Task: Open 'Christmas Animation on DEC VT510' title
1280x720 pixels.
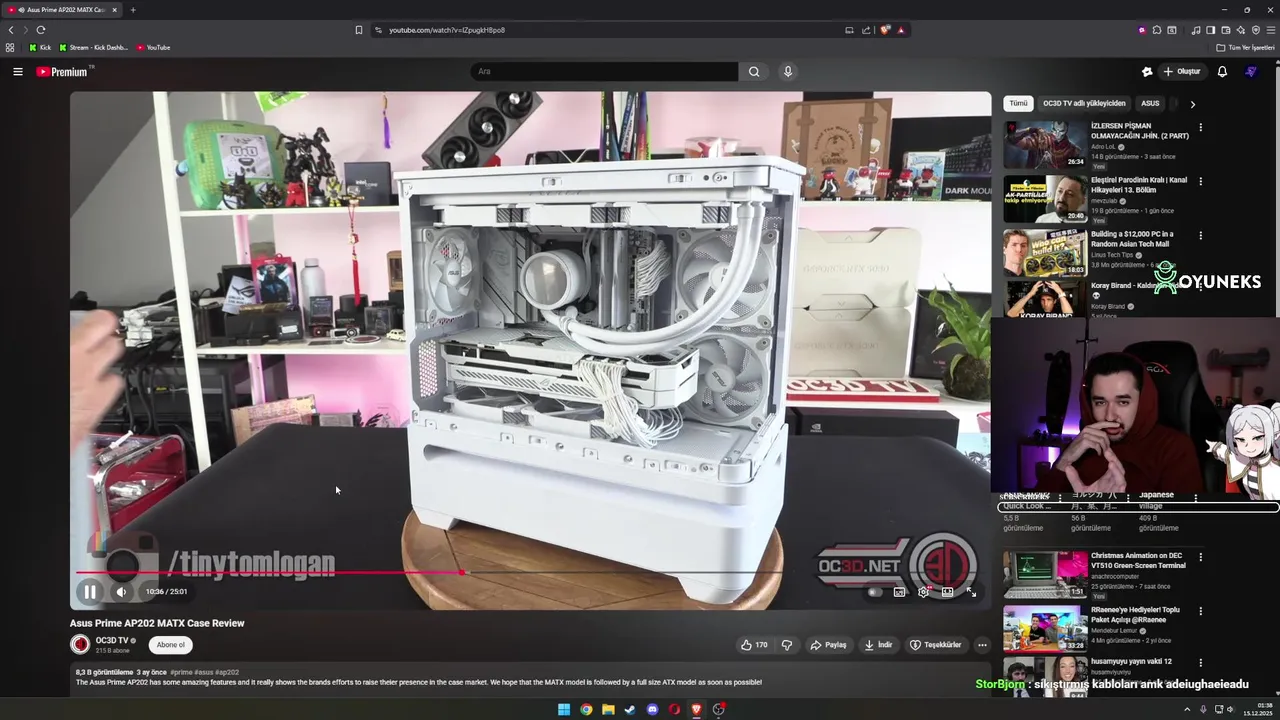Action: (x=1138, y=560)
